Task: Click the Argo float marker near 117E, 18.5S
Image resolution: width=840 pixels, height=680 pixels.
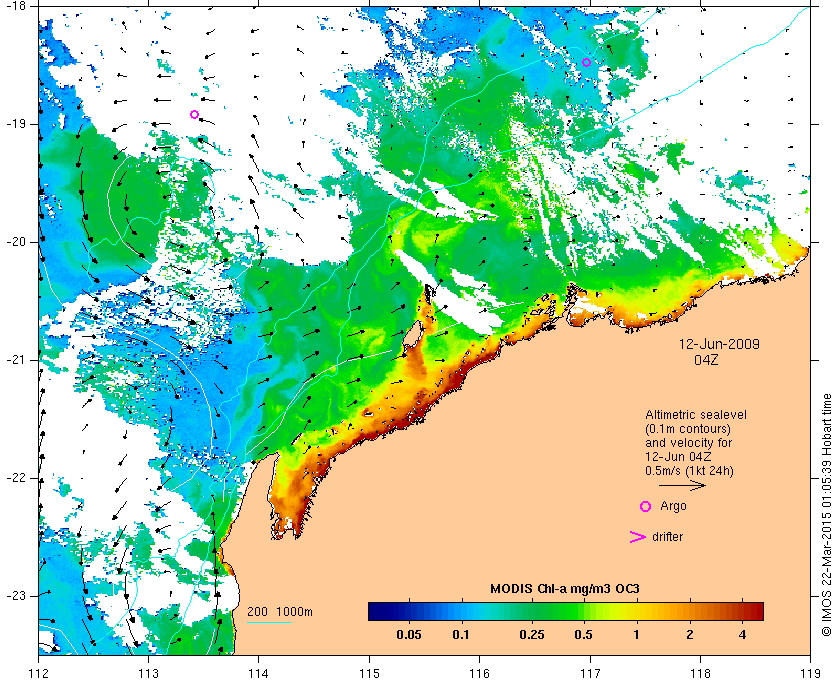Action: tap(586, 62)
